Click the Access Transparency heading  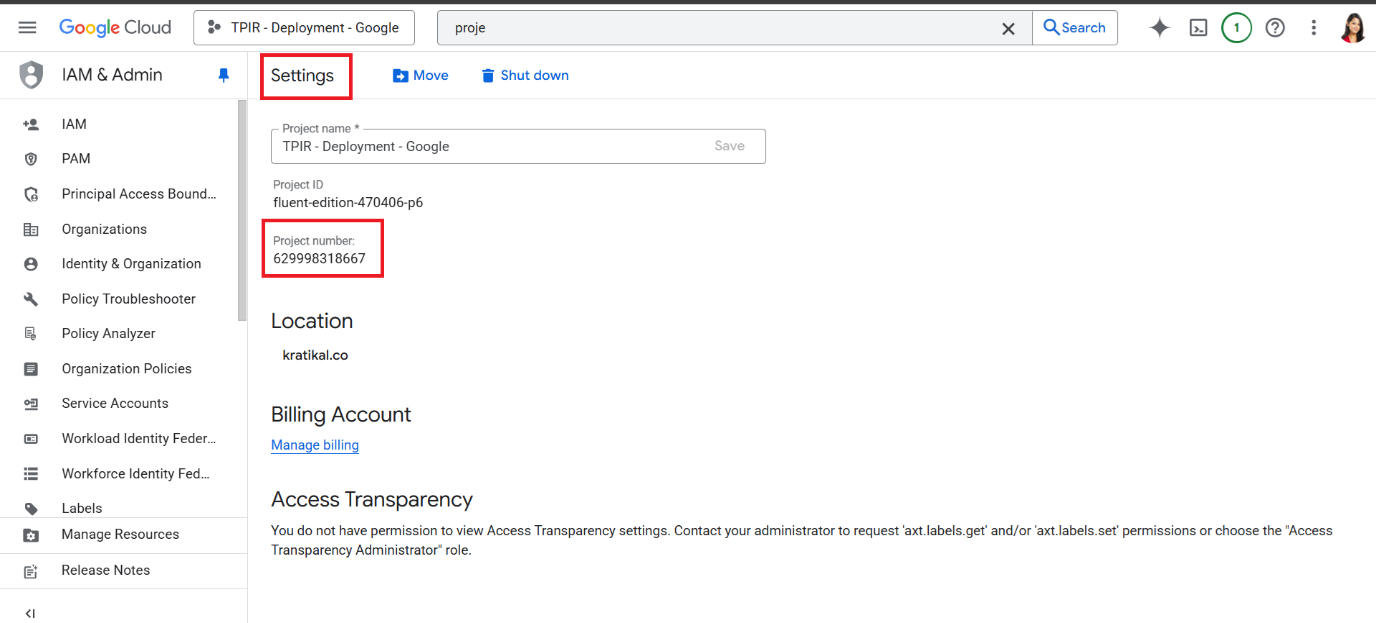372,500
